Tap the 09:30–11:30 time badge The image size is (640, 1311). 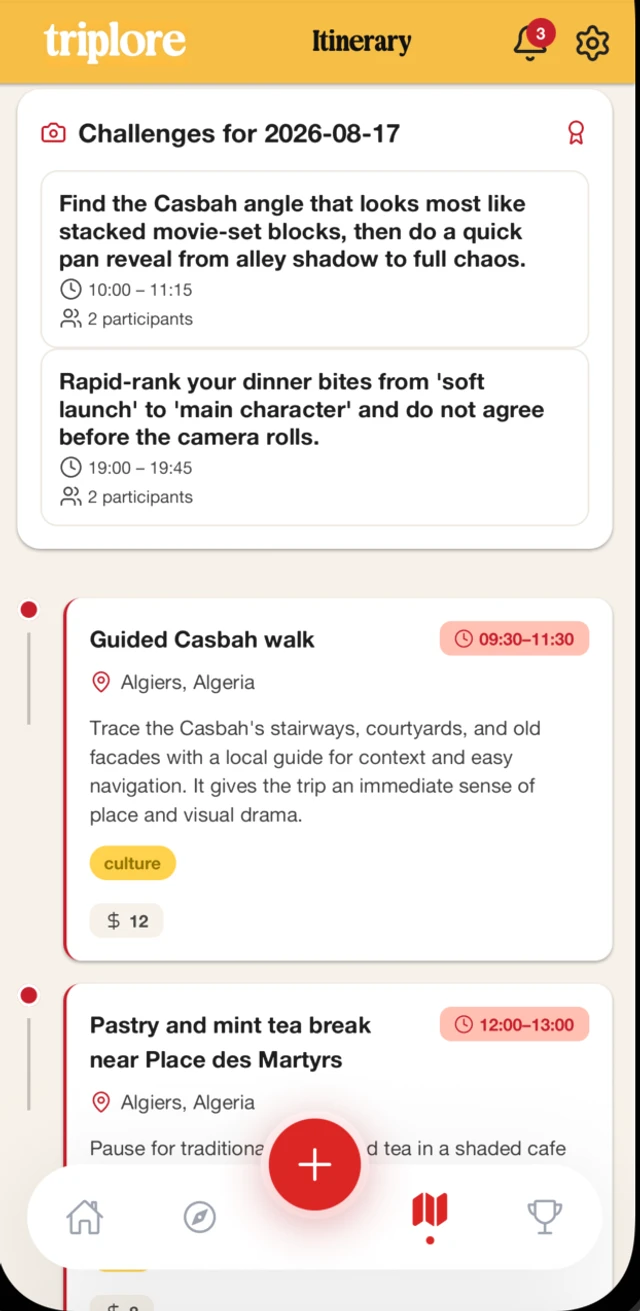[514, 639]
